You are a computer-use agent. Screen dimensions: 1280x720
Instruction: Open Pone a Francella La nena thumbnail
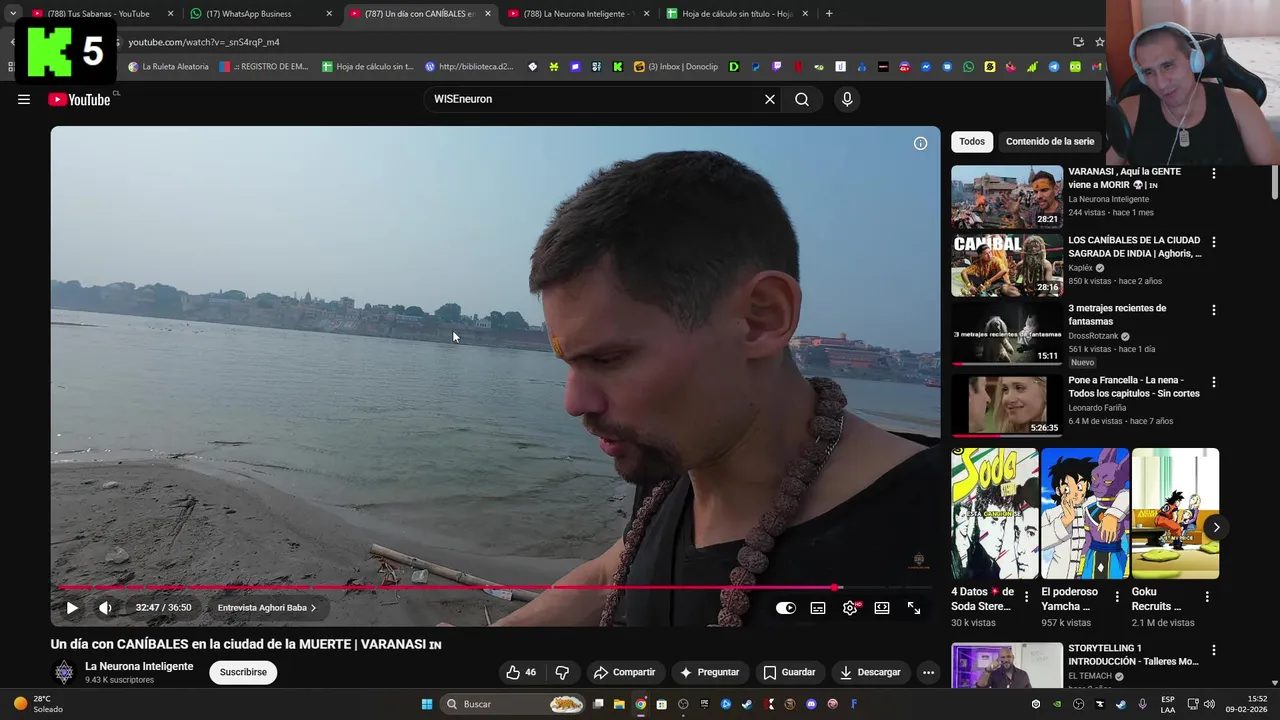pos(1007,405)
